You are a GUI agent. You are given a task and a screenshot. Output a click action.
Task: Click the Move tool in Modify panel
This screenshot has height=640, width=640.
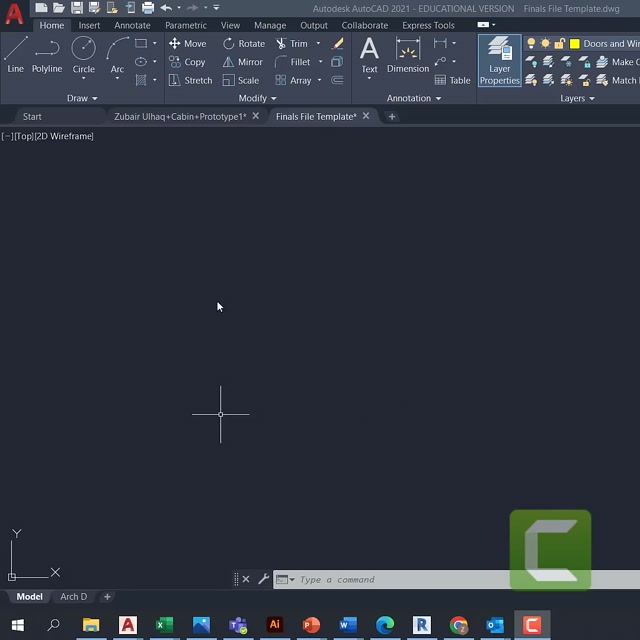(187, 44)
